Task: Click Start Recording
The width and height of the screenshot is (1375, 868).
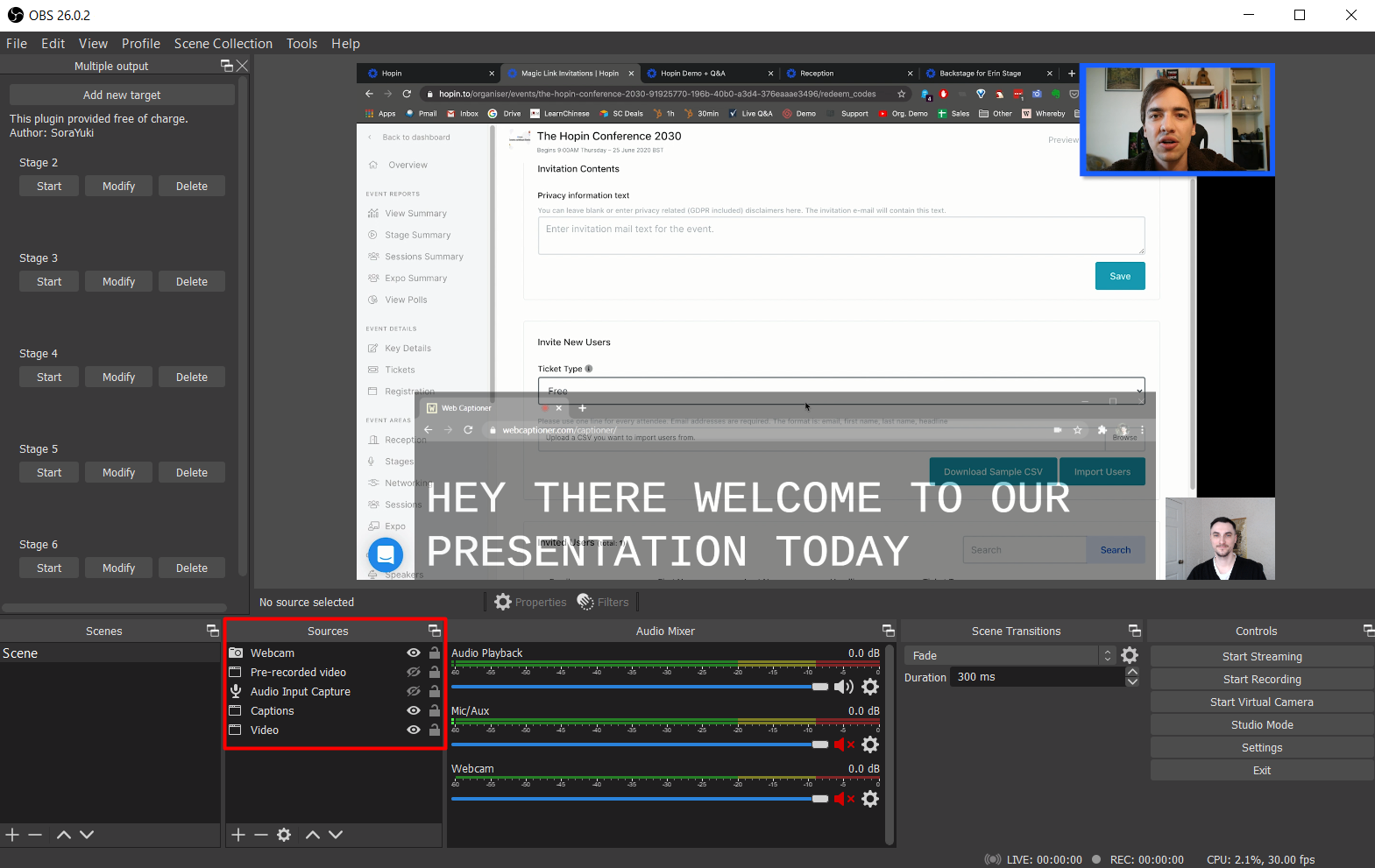Action: (1262, 679)
